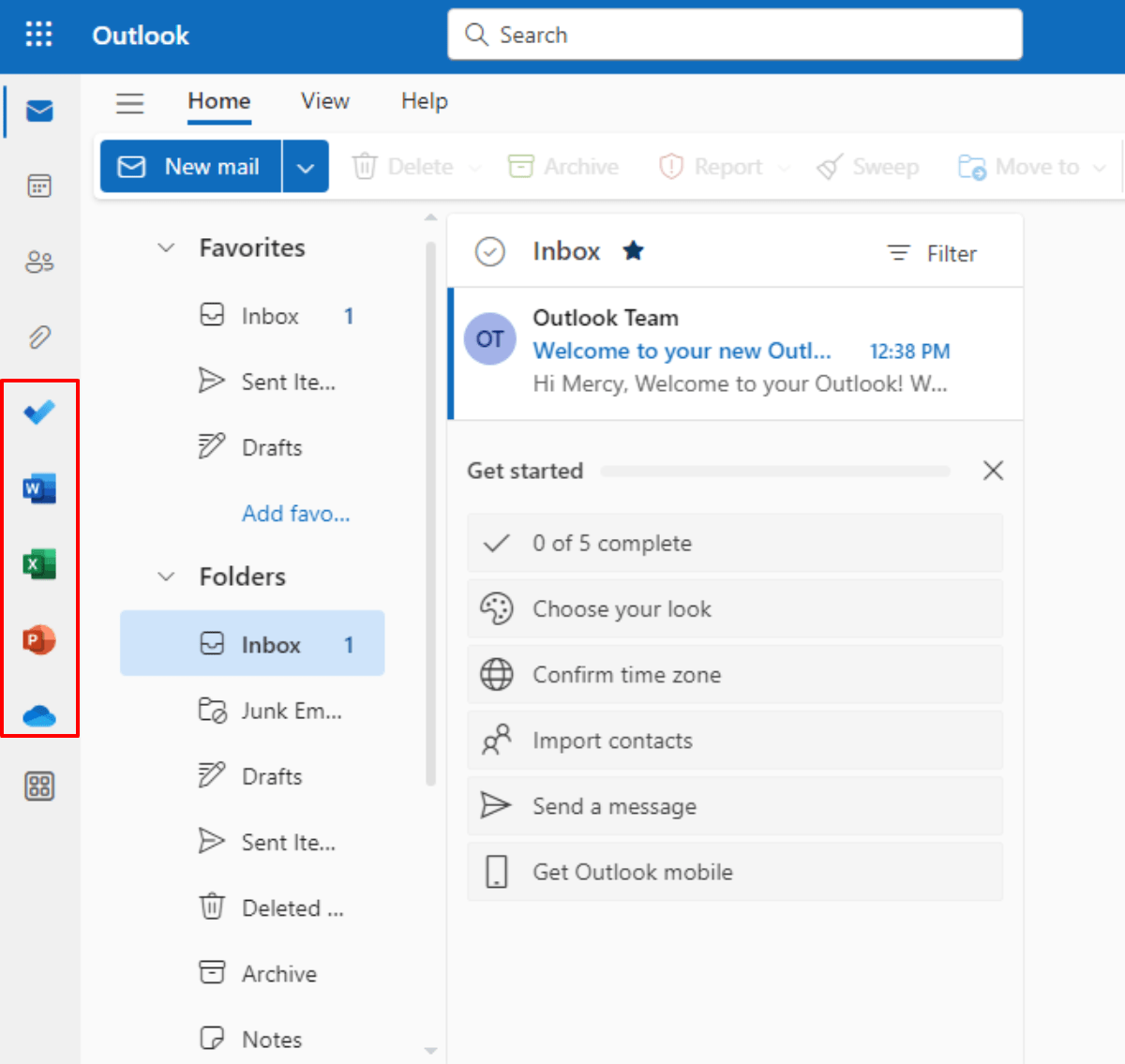Unfavorite Inbox by clicking its star
This screenshot has width=1125, height=1064.
tap(633, 250)
